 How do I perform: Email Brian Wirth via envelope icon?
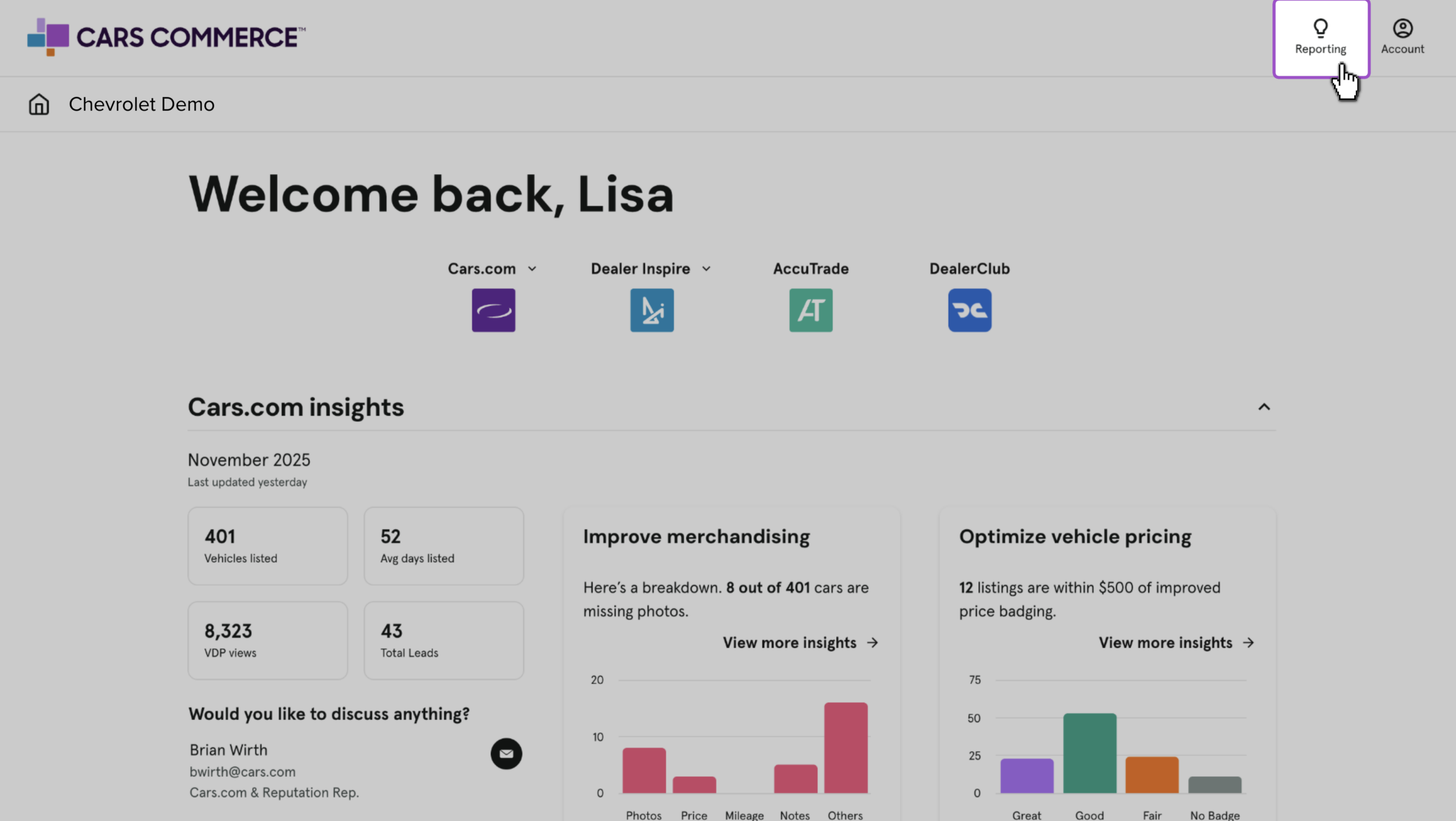(x=506, y=754)
